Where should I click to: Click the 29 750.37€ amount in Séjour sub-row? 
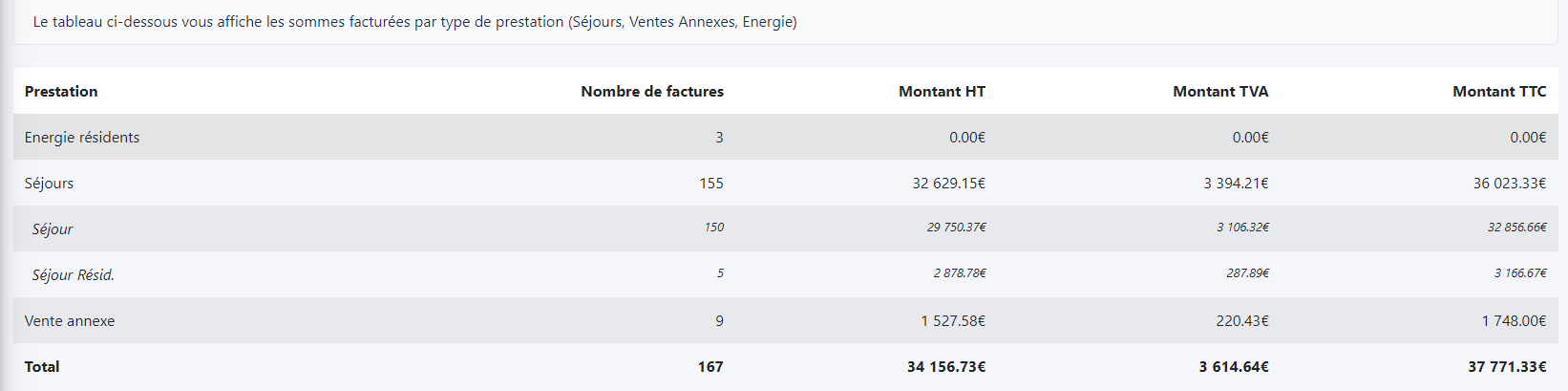click(x=956, y=228)
